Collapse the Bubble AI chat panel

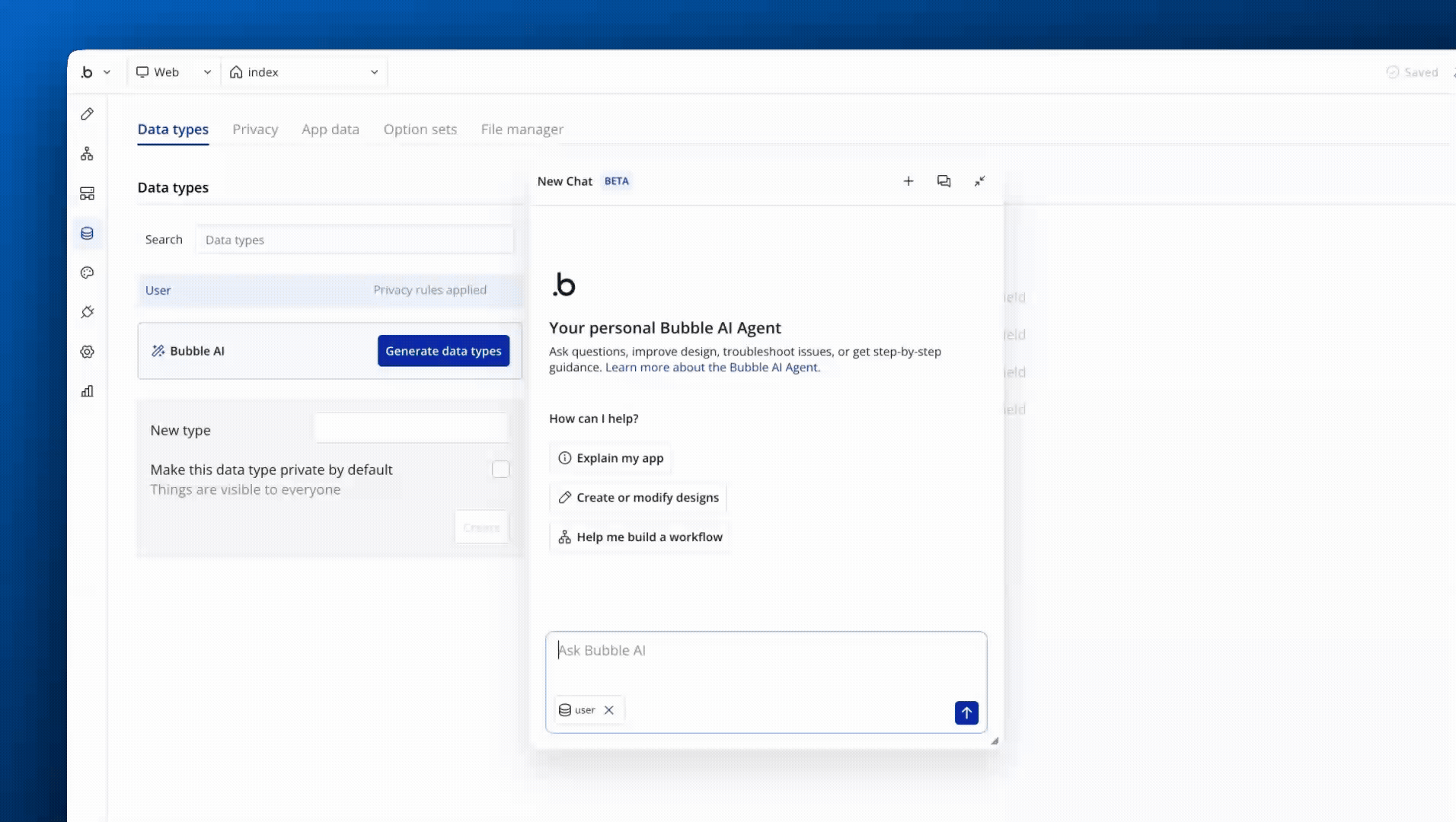pos(979,181)
